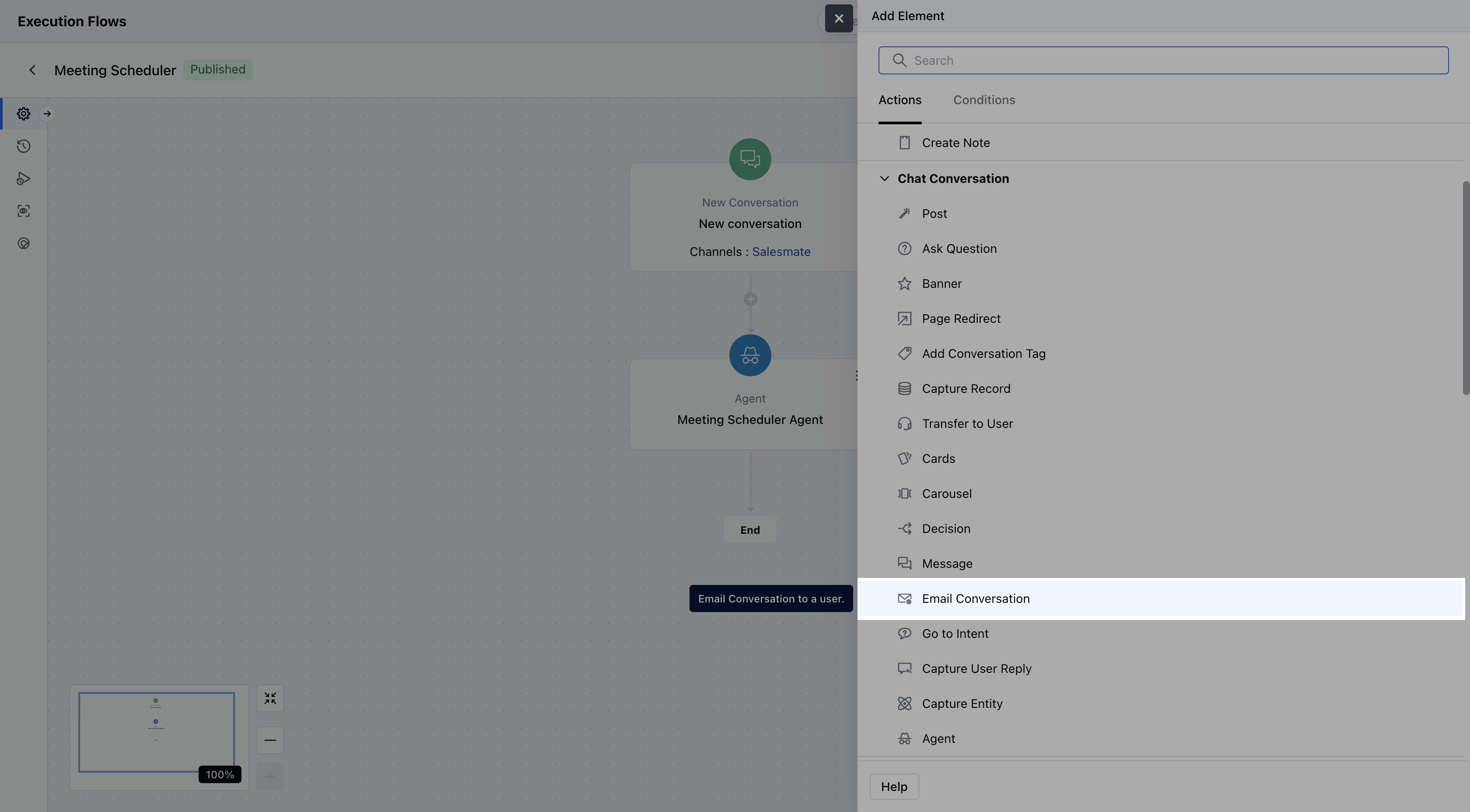Expand sidebar with the arrow toggle

coord(47,114)
